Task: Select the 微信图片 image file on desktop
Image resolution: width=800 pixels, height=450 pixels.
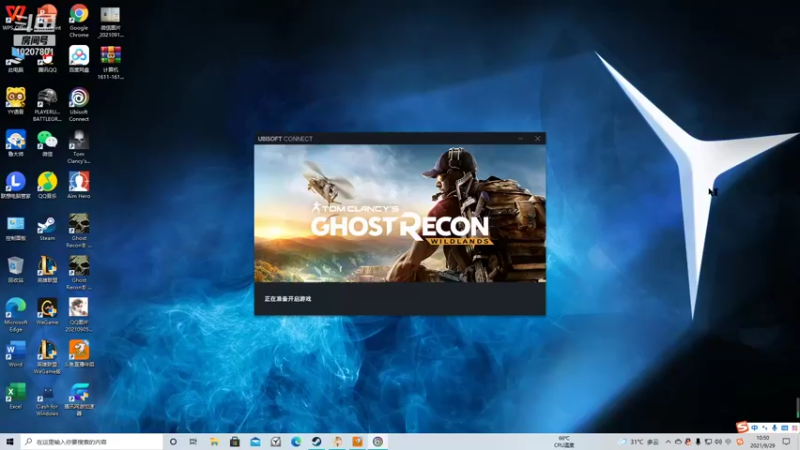Action: 110,21
